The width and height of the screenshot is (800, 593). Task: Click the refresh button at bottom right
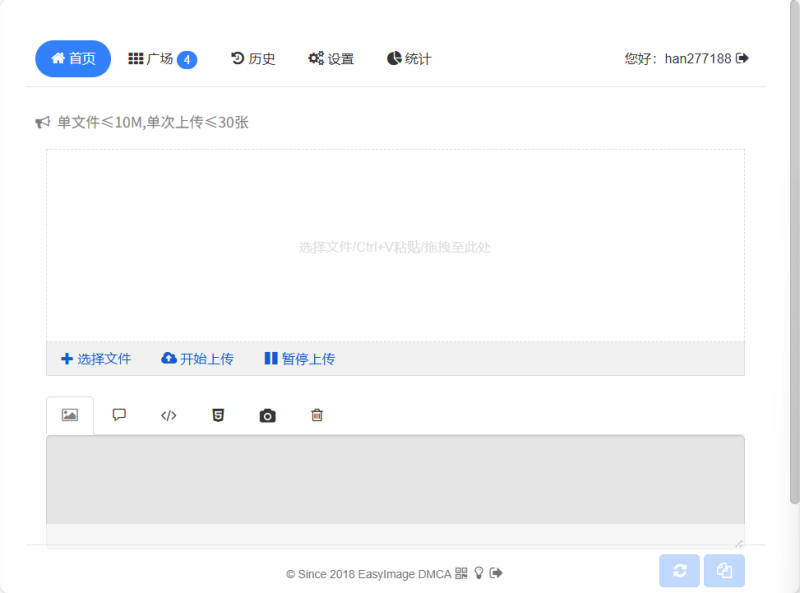pos(680,570)
